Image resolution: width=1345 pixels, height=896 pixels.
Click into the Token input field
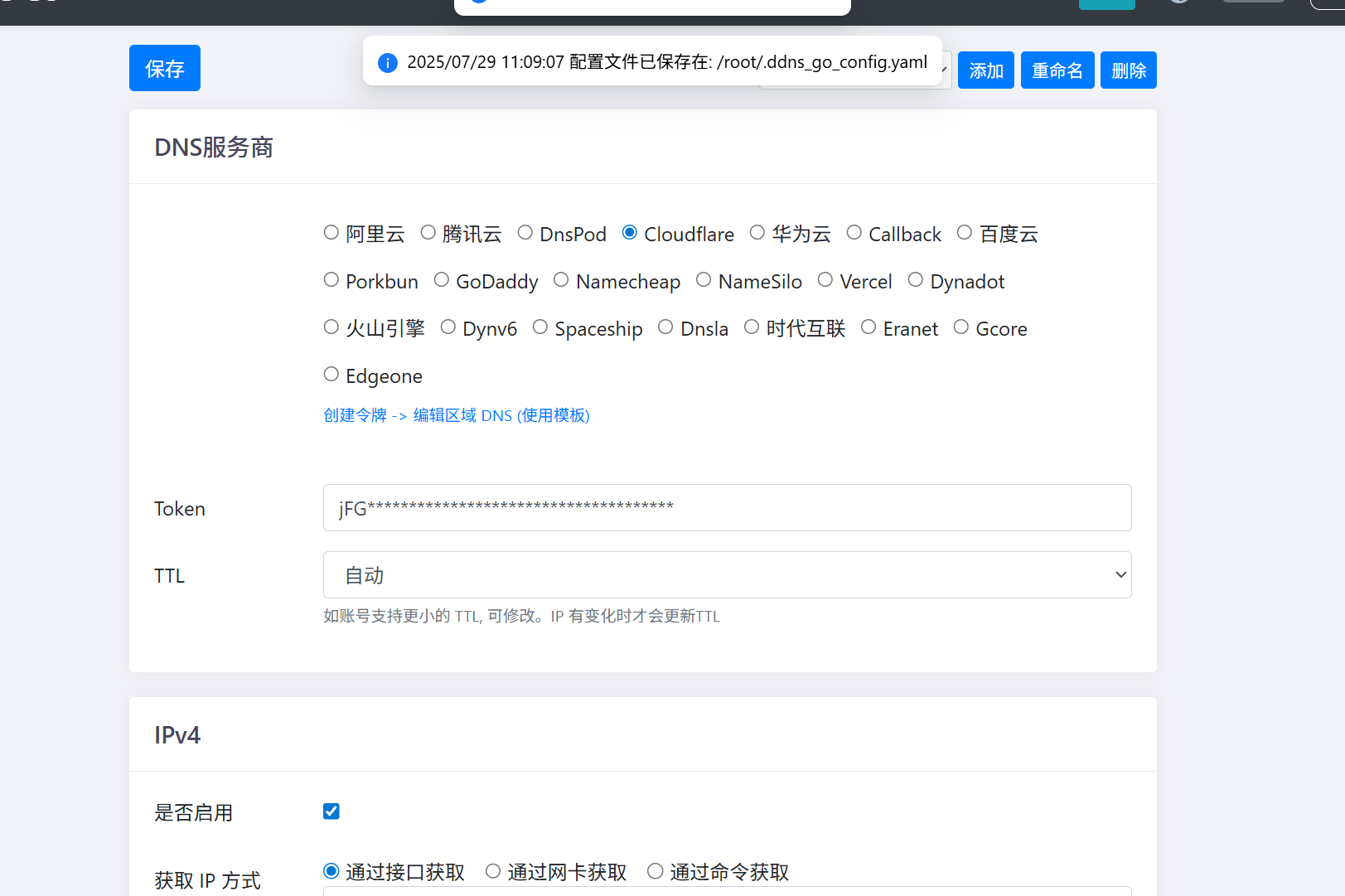[727, 507]
